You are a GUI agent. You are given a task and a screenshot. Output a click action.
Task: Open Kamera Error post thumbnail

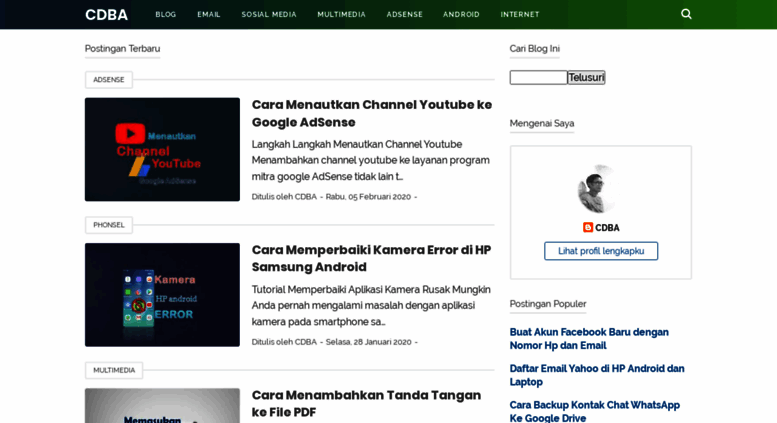coord(162,295)
